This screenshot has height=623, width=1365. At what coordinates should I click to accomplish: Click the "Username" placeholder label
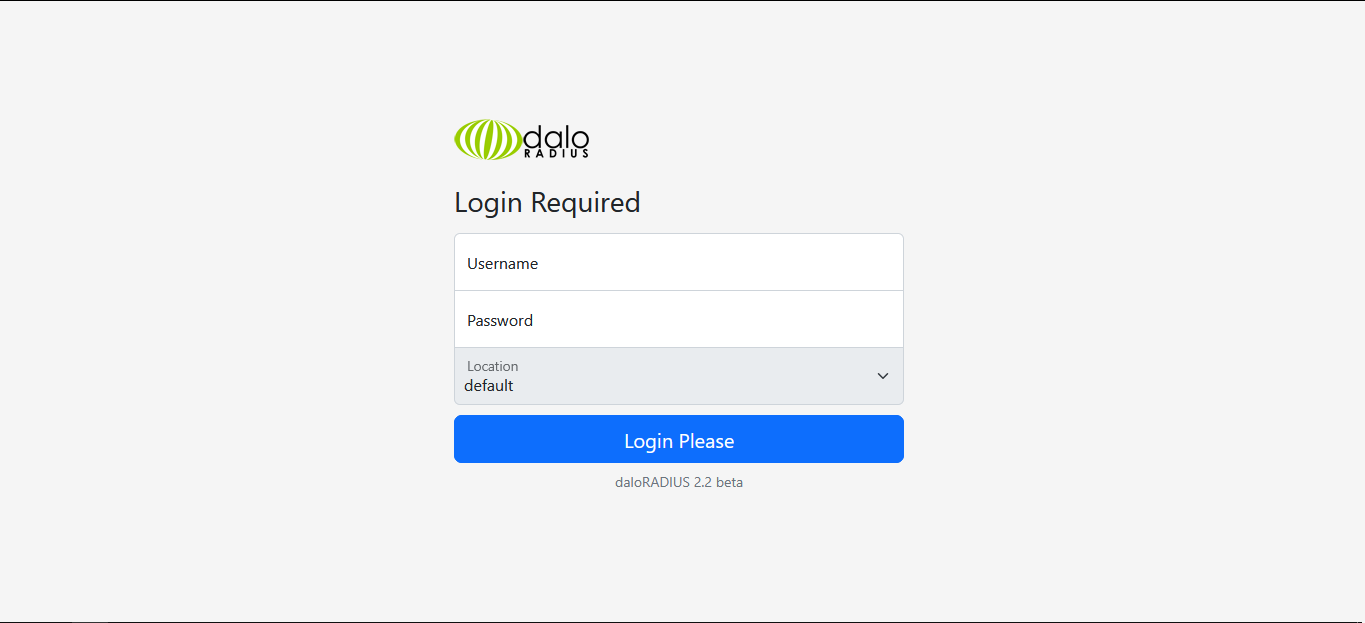[x=503, y=264]
